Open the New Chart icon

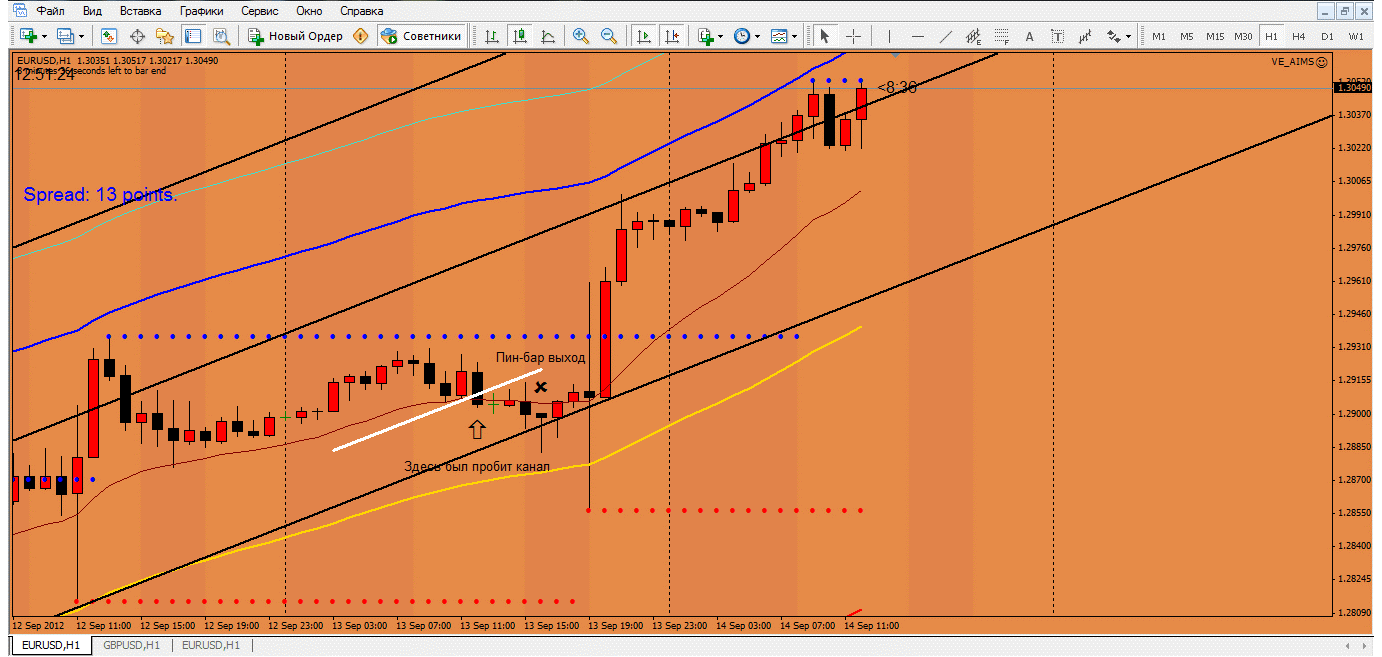click(27, 36)
